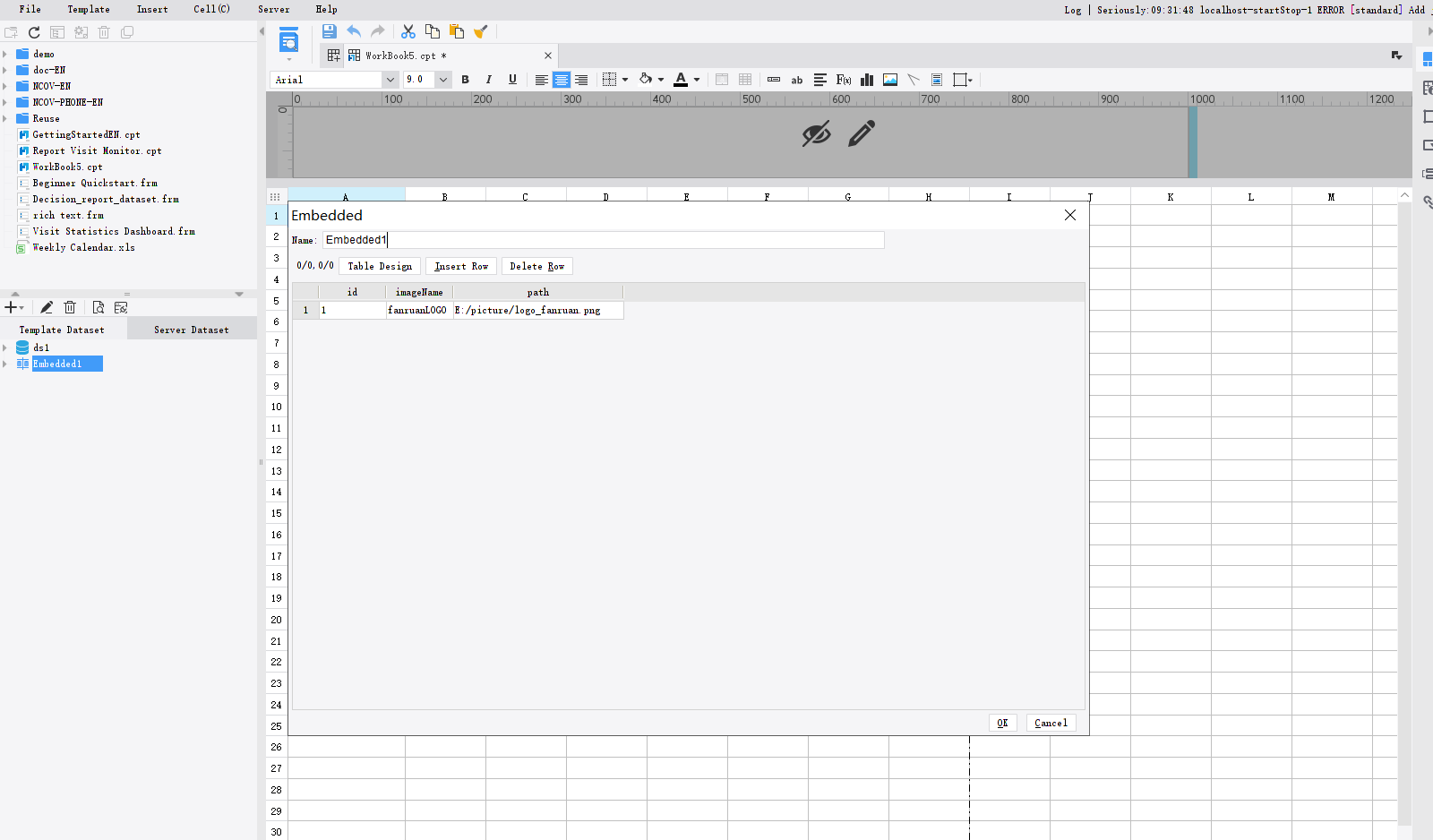Toggle the hide/eye icon in design area
This screenshot has height=840, width=1433.
coord(816,133)
